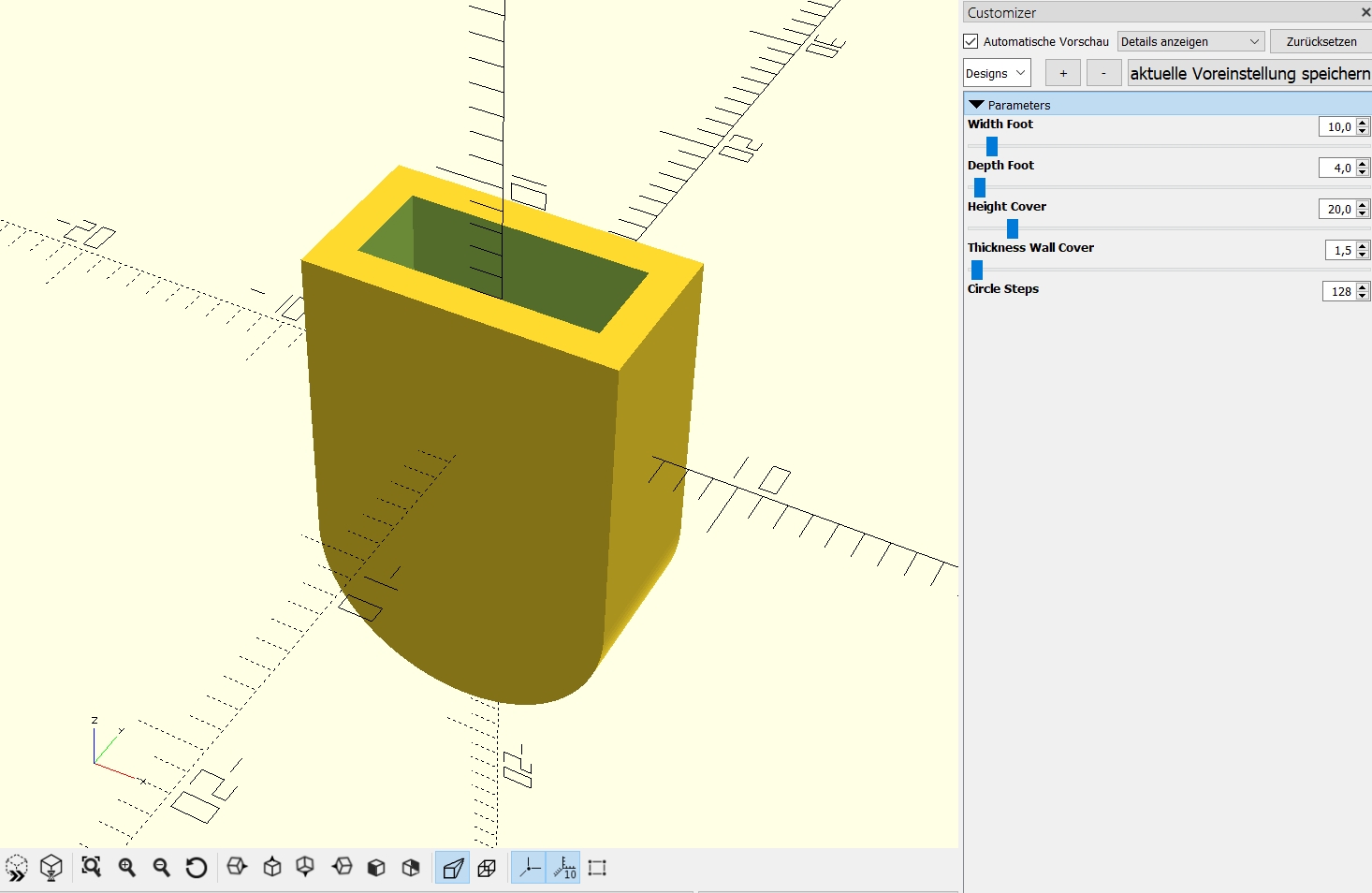This screenshot has height=893, width=1372.
Task: Collapse the Parameters section
Action: [977, 104]
